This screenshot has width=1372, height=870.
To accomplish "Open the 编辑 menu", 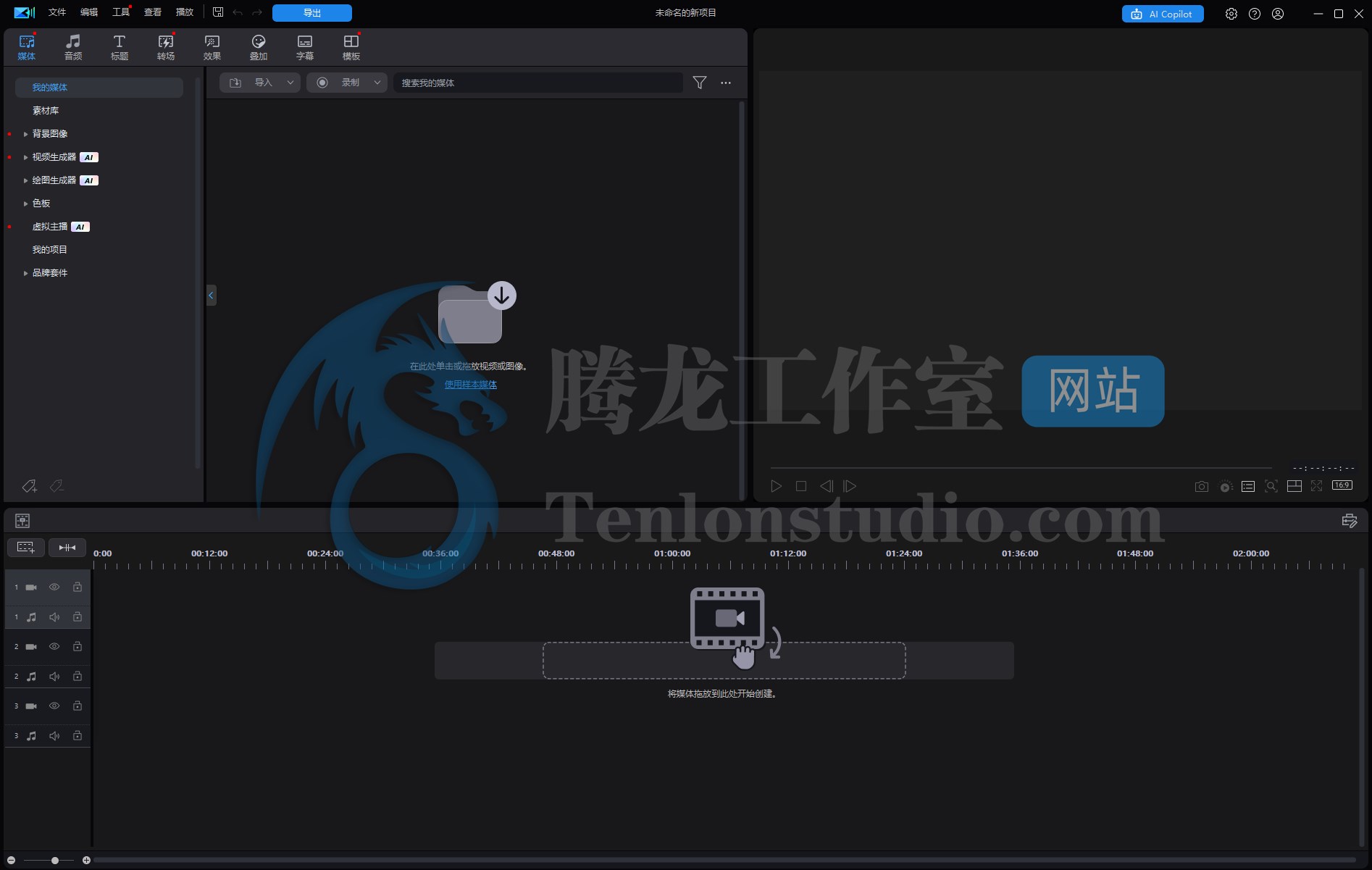I will (89, 12).
